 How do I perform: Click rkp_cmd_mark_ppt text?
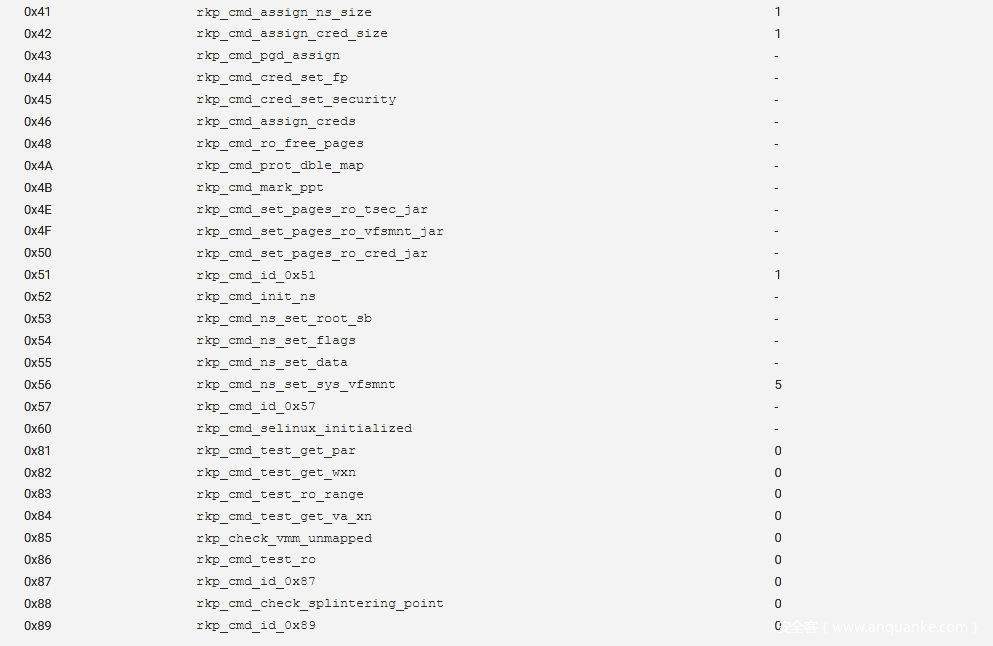(260, 188)
